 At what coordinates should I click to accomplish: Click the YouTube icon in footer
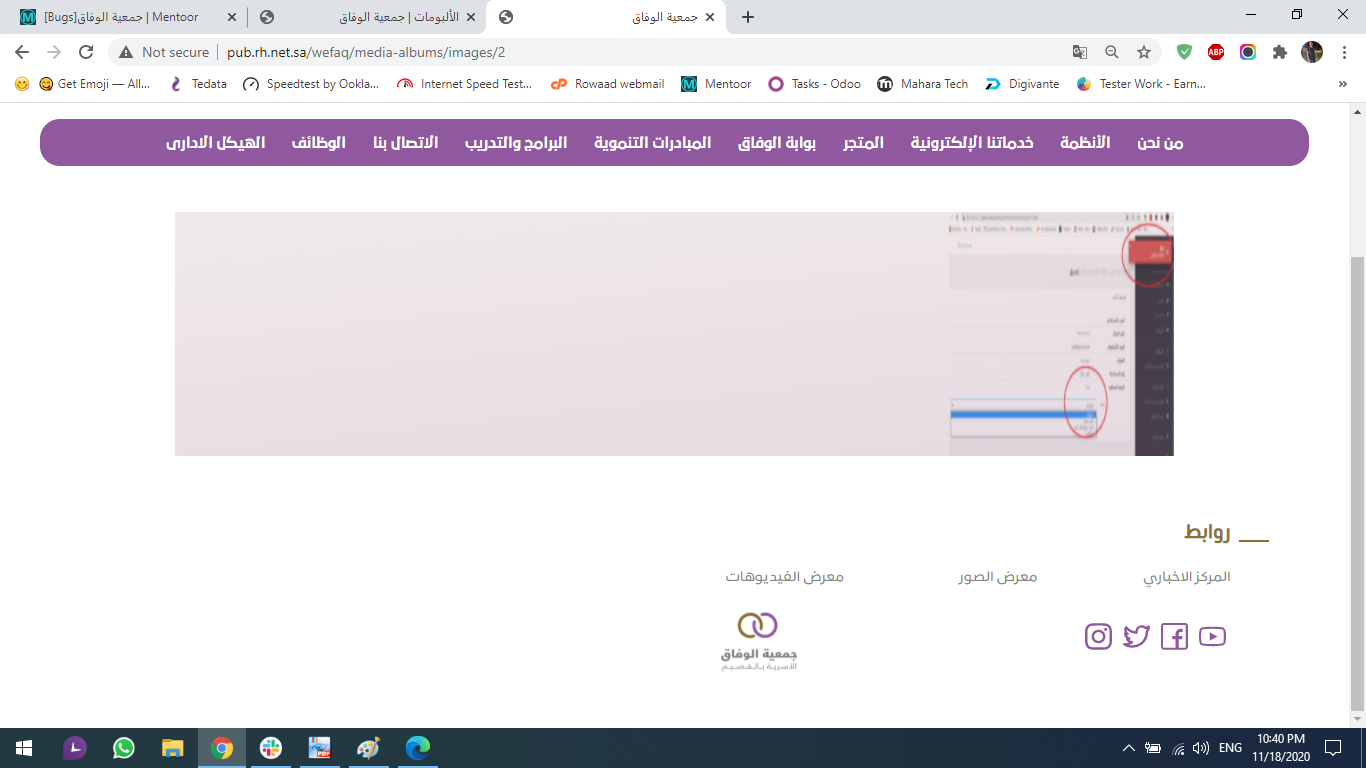[1212, 637]
